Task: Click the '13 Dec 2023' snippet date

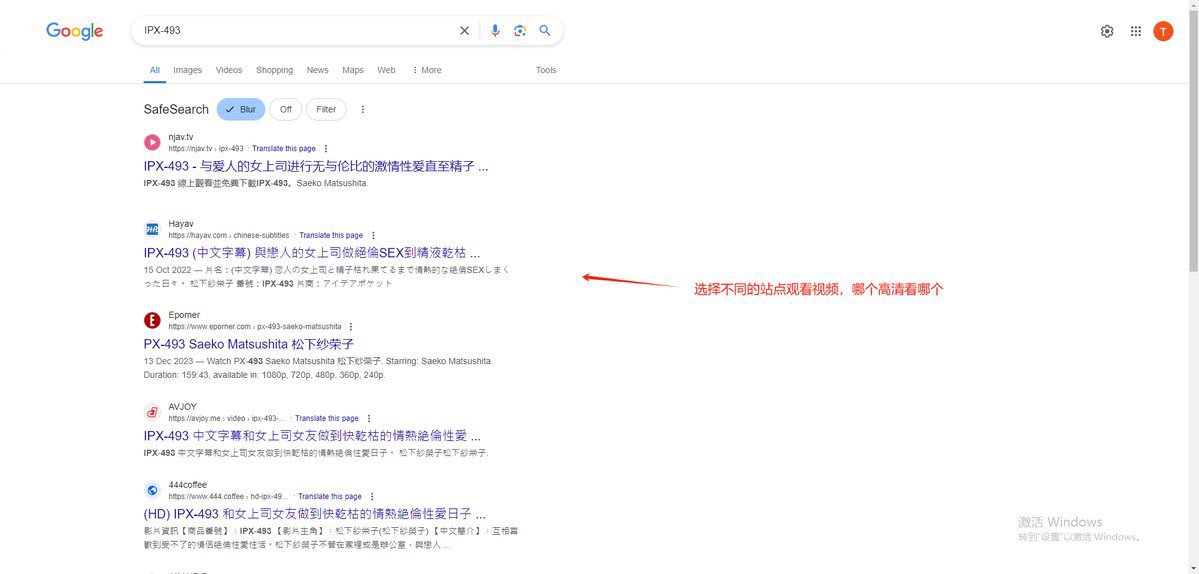Action: [166, 361]
